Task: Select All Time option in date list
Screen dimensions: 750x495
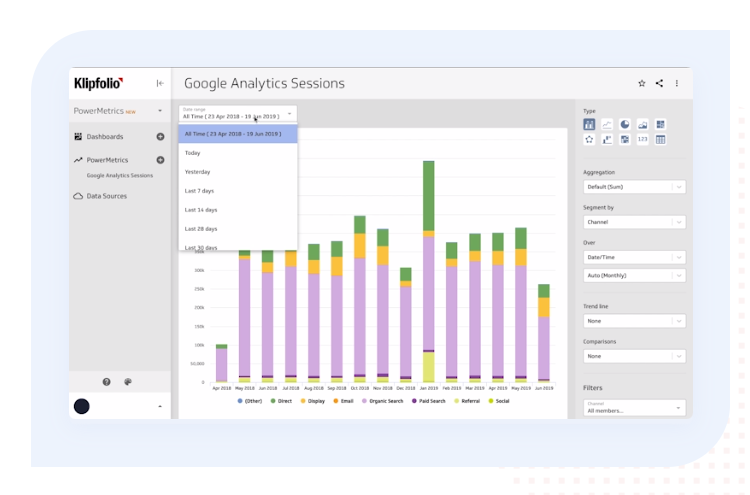Action: coord(238,134)
